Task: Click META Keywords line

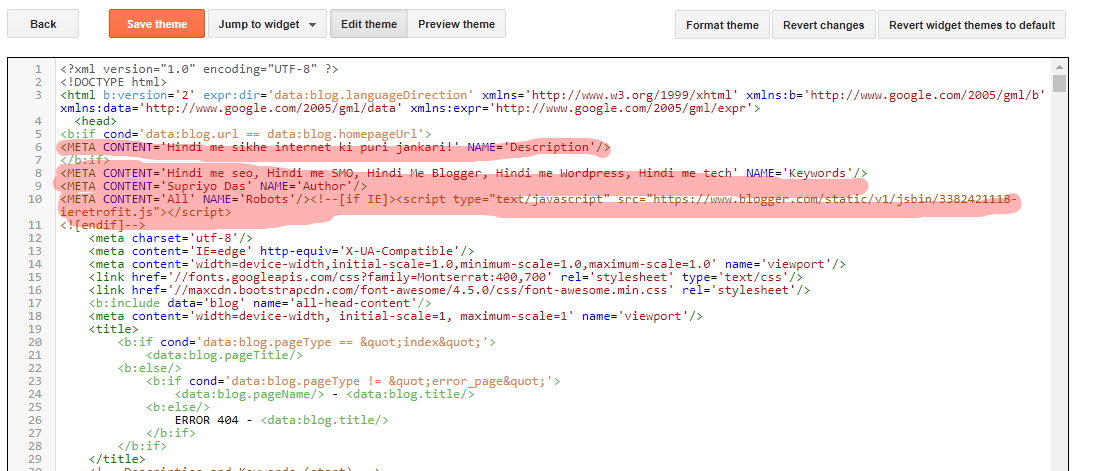Action: pyautogui.click(x=464, y=173)
